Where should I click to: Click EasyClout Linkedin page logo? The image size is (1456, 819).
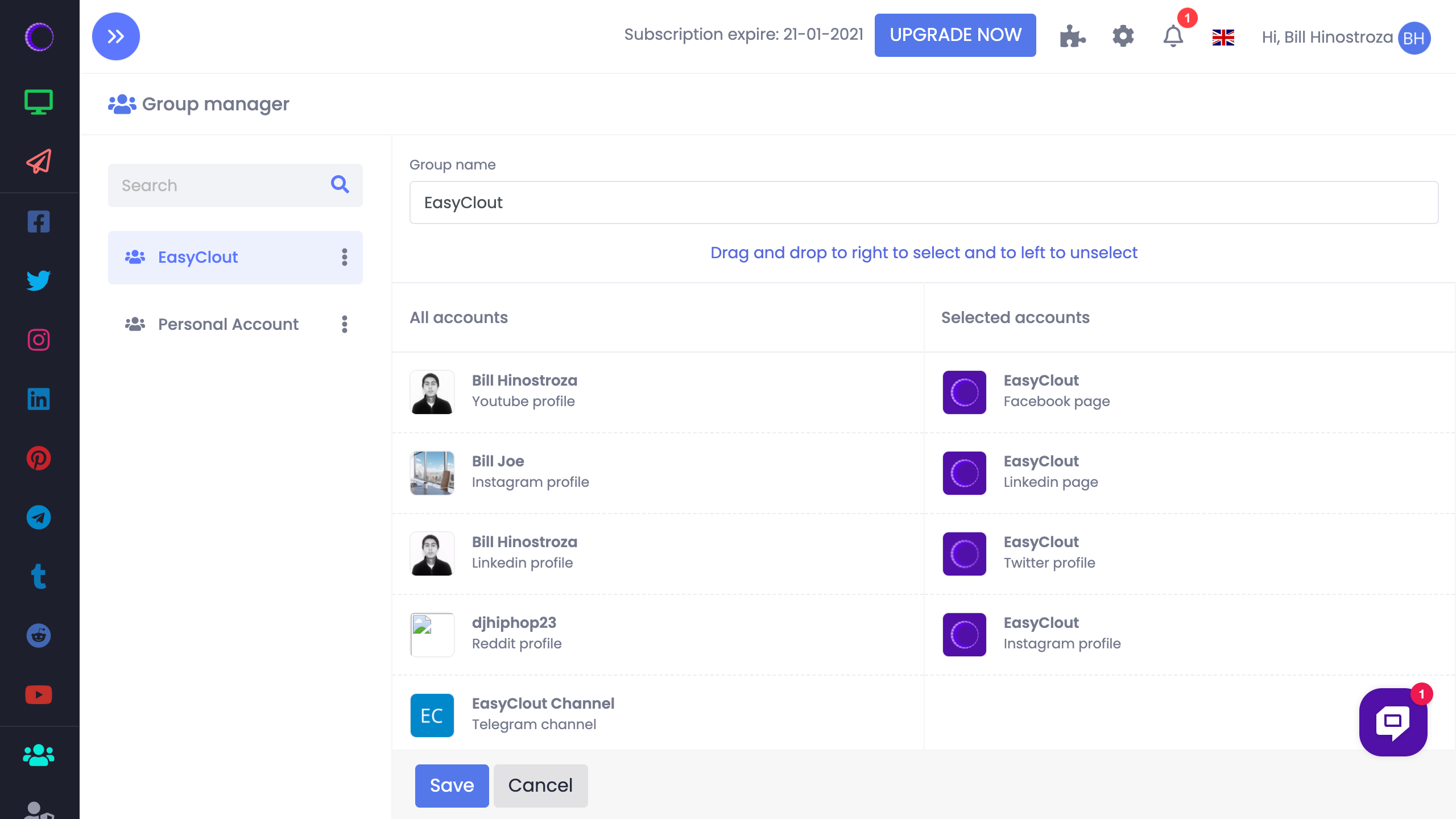(965, 473)
